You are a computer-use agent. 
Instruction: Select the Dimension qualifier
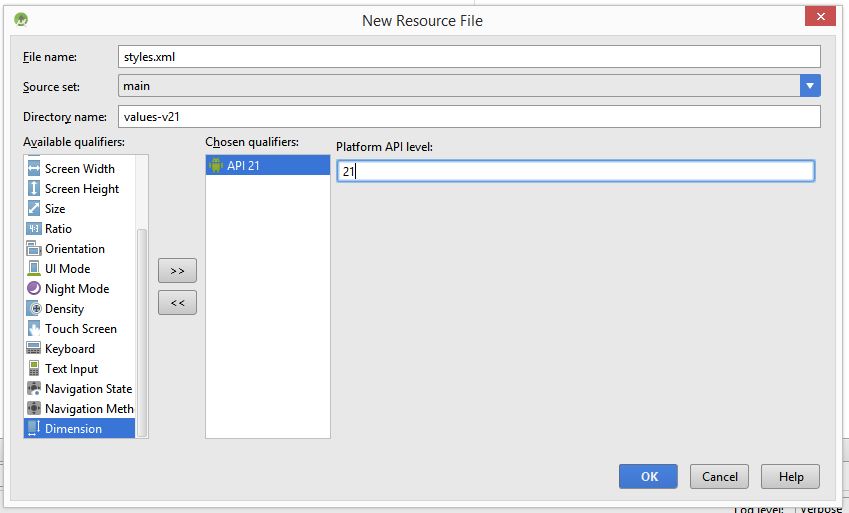pos(73,429)
